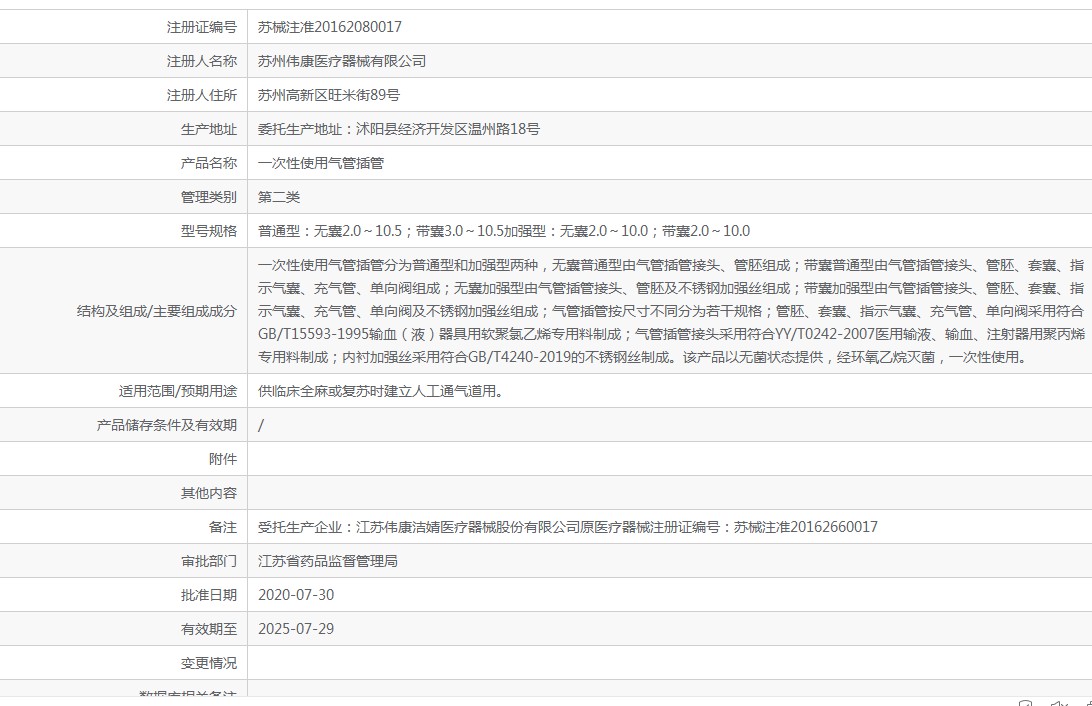Select remark text mentioning 江苏伟康洁婧医疗器械股份有限公司
Viewport: 1092px width, 706px height.
point(568,527)
